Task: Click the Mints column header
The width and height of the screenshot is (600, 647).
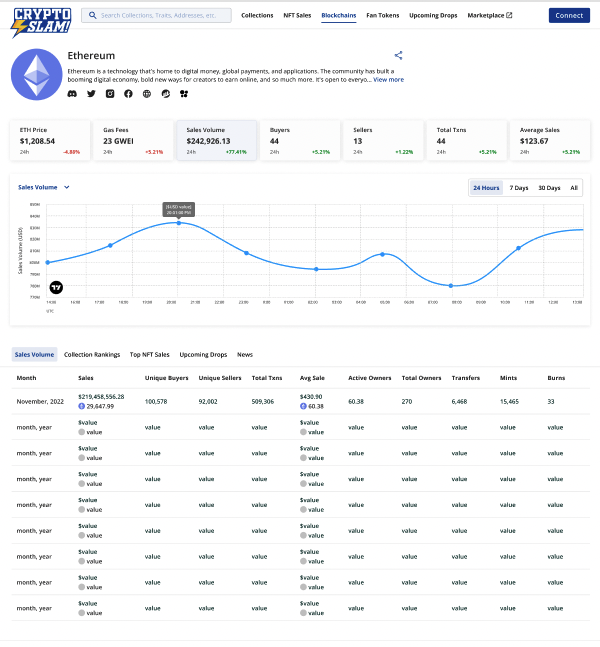Action: click(508, 378)
